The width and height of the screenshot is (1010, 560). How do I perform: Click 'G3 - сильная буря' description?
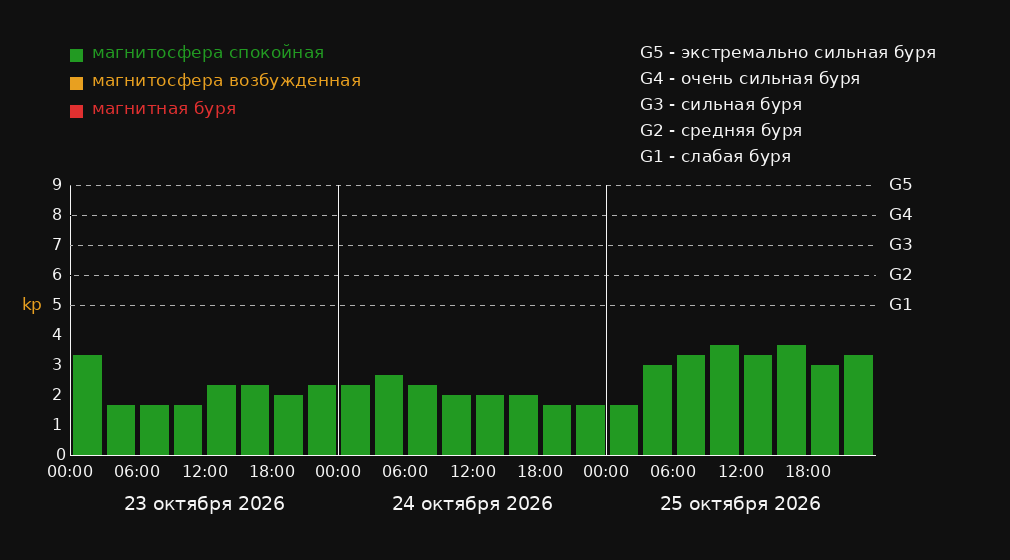721,104
